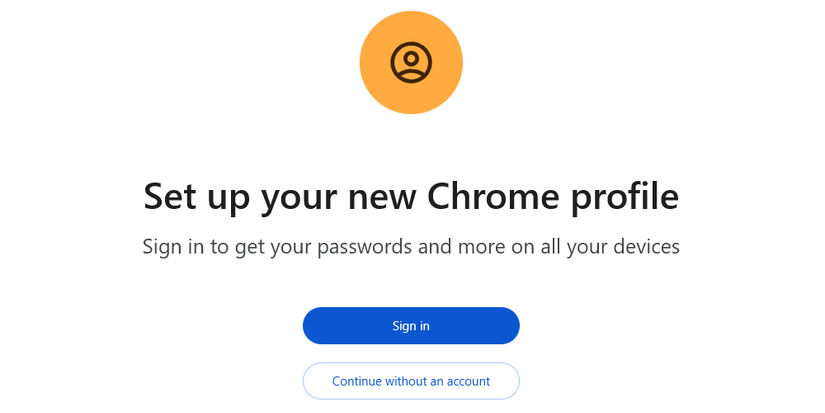Sign in to sync your Chrome profile

[x=411, y=326]
